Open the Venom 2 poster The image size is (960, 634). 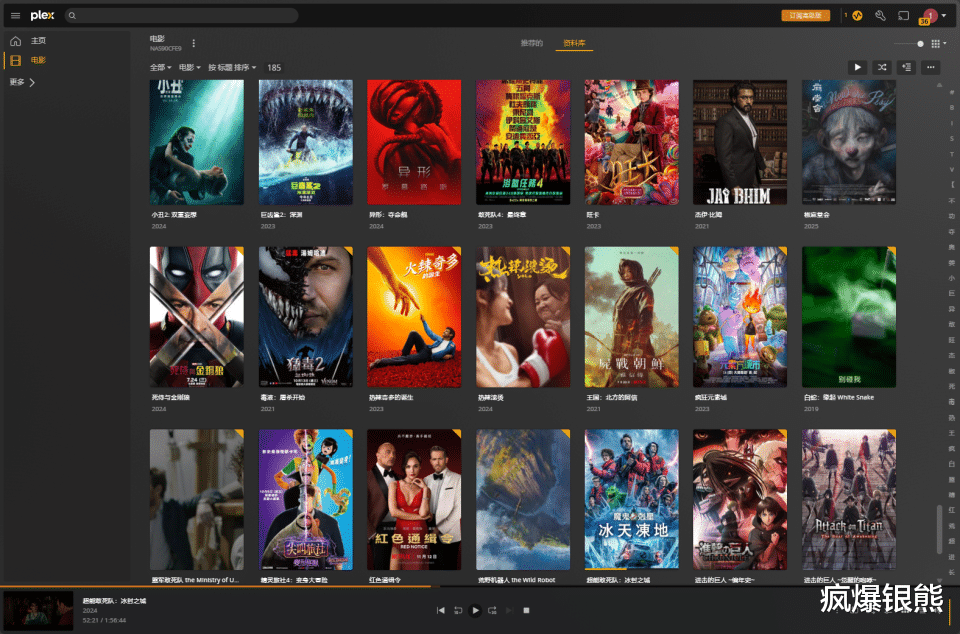pos(306,316)
